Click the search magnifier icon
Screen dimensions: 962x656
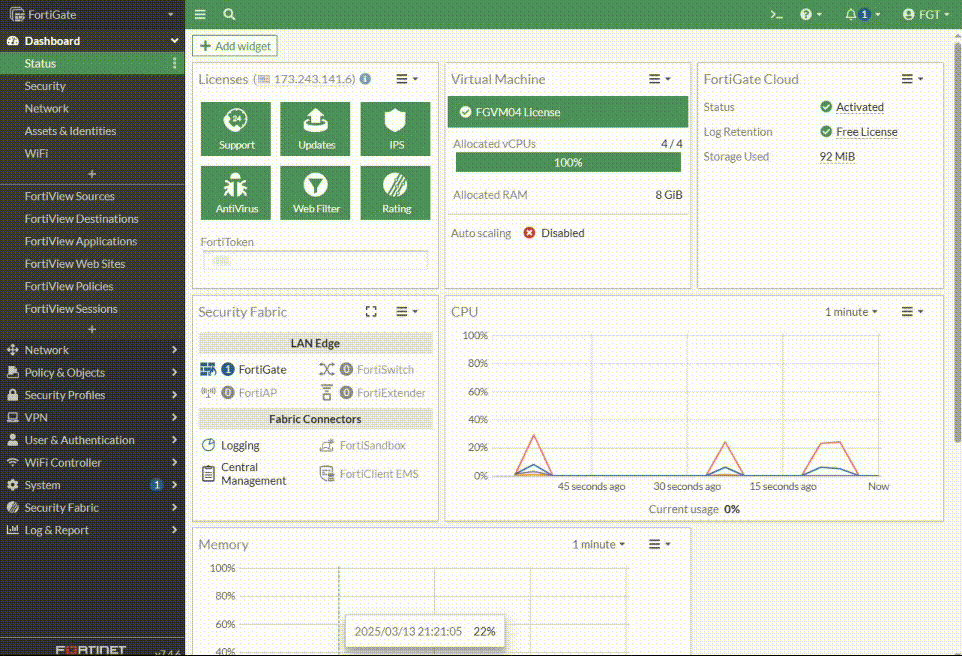click(229, 14)
